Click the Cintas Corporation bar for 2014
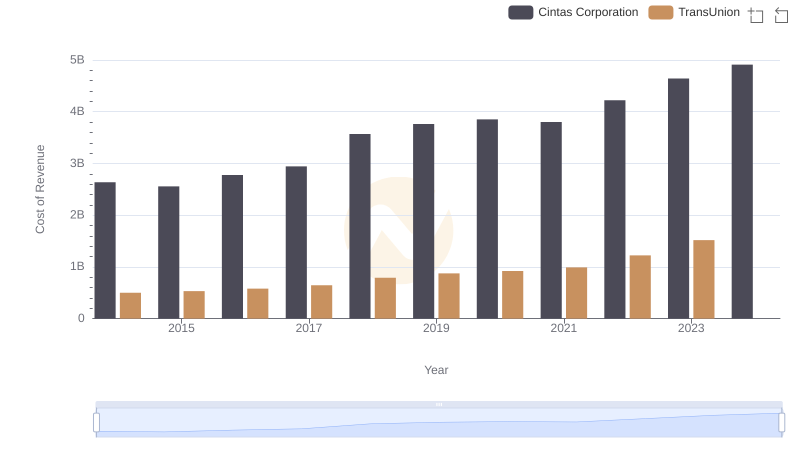 [105, 250]
